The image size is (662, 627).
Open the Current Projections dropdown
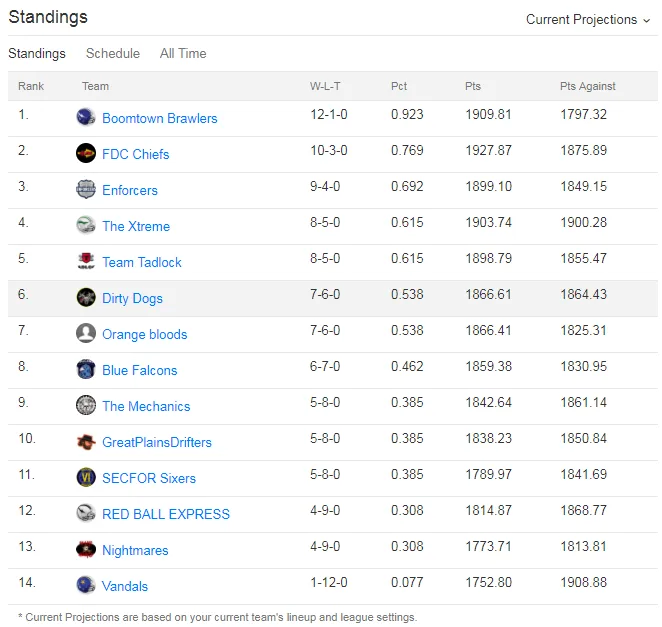point(588,19)
